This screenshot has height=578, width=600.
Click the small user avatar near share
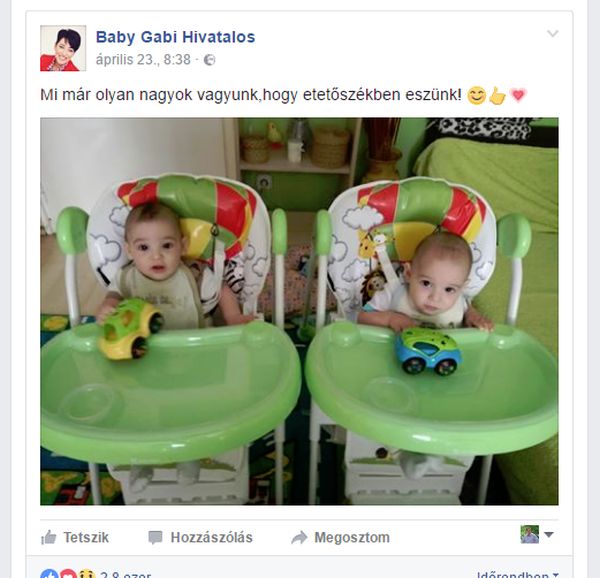tap(530, 534)
